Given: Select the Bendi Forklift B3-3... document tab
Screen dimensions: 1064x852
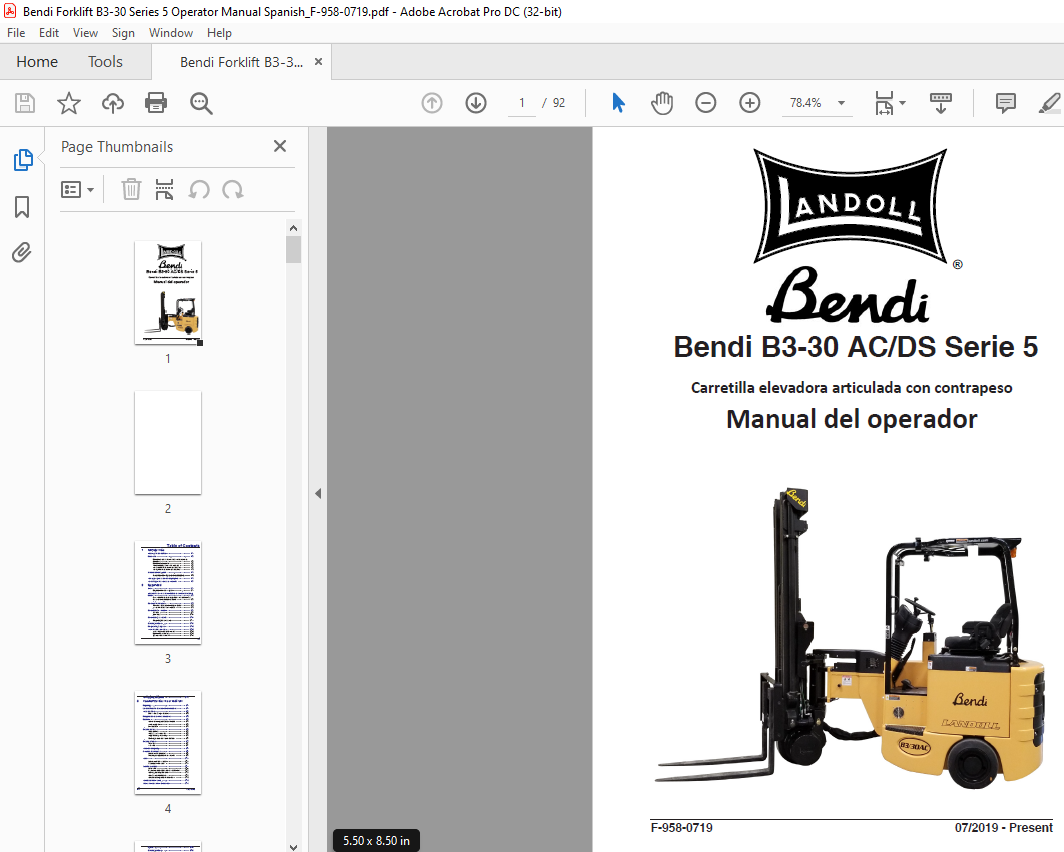Looking at the screenshot, I should tap(241, 62).
